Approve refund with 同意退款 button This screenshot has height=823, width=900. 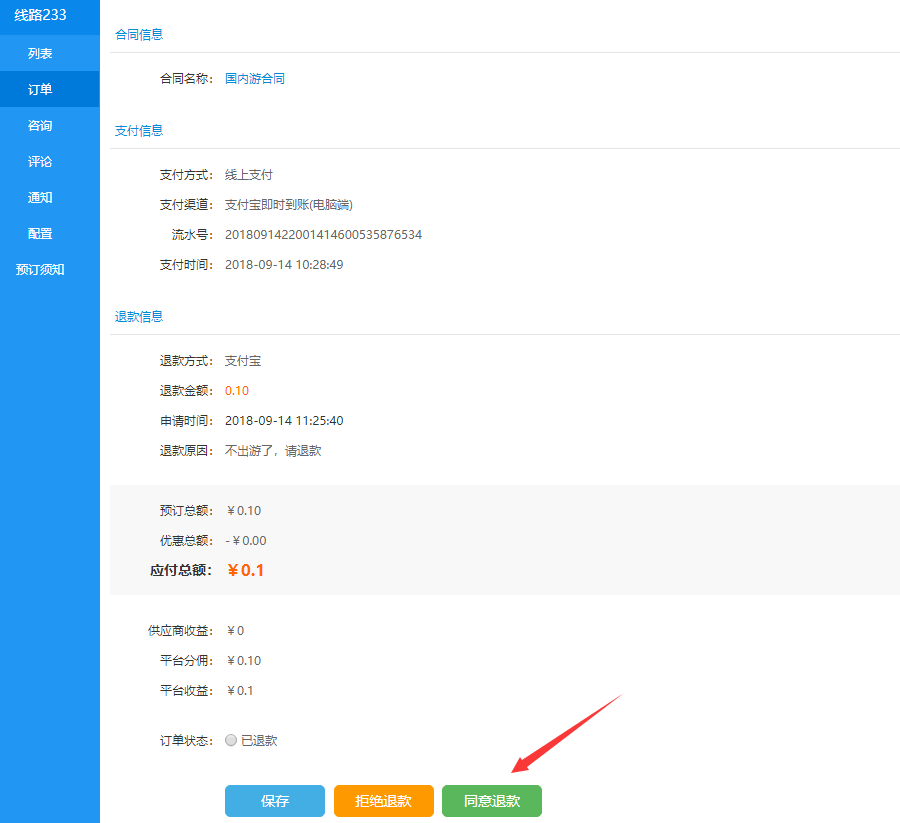click(492, 801)
